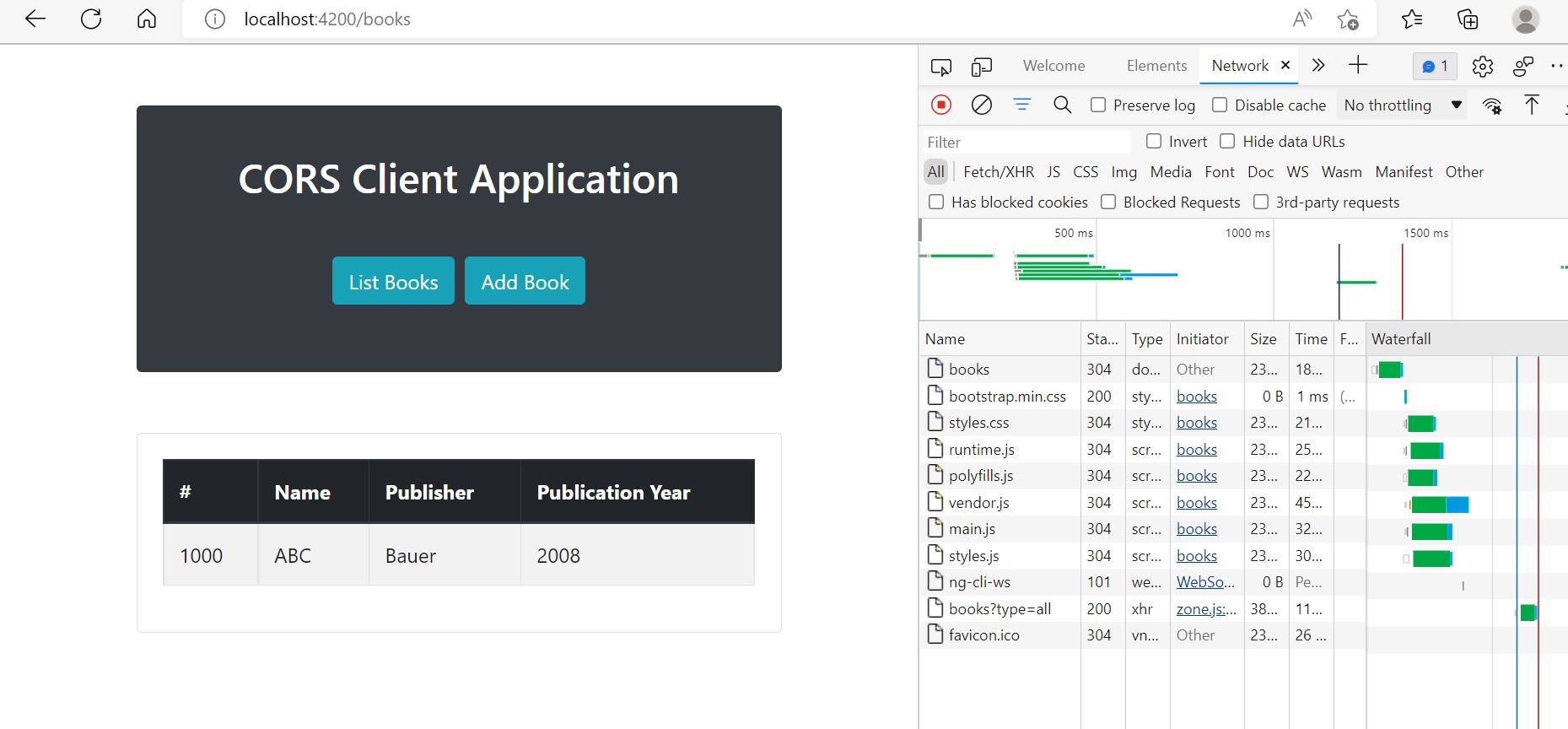Clear the network log
Image resolution: width=1568 pixels, height=729 pixels.
pyautogui.click(x=981, y=105)
